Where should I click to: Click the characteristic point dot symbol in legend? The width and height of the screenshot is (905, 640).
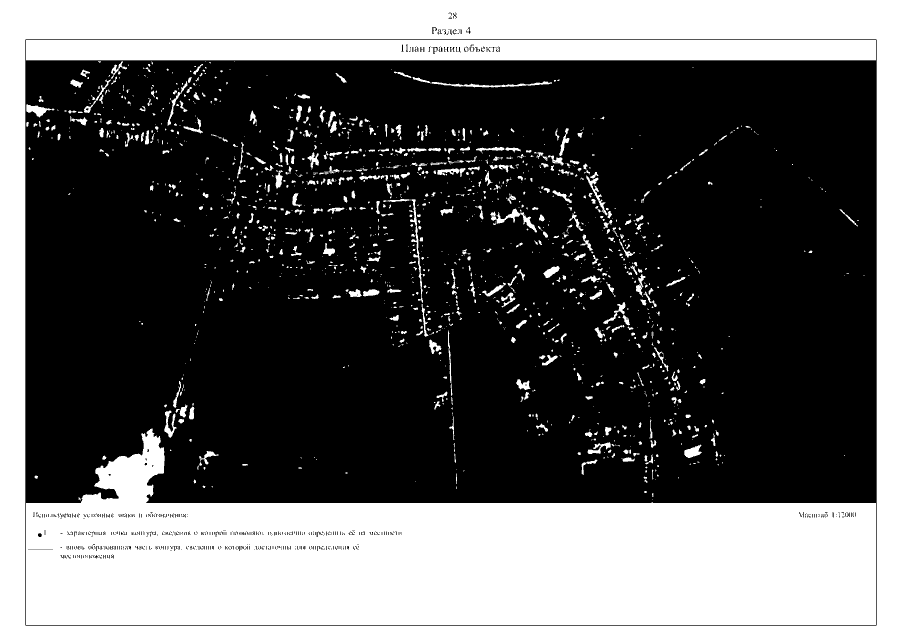38,535
